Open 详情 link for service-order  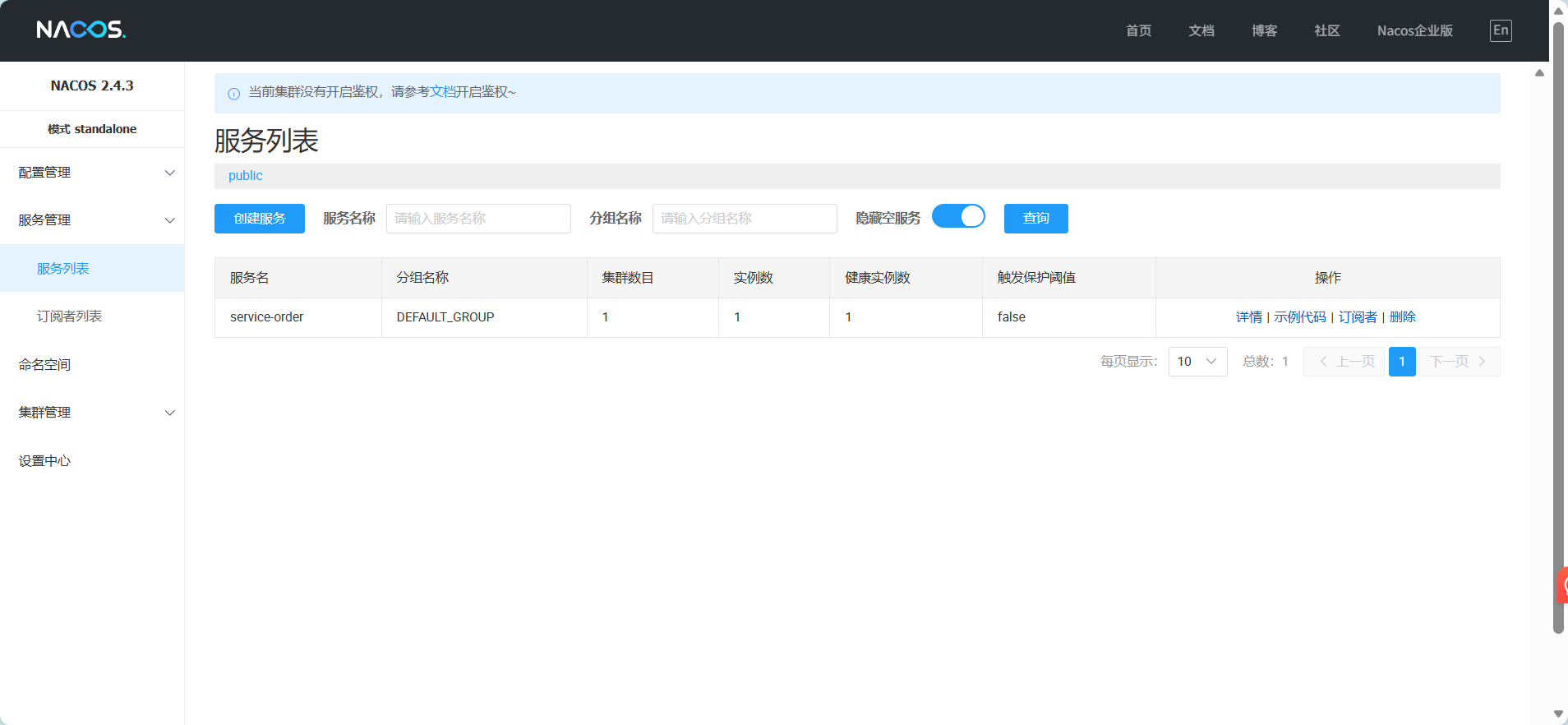click(1248, 317)
